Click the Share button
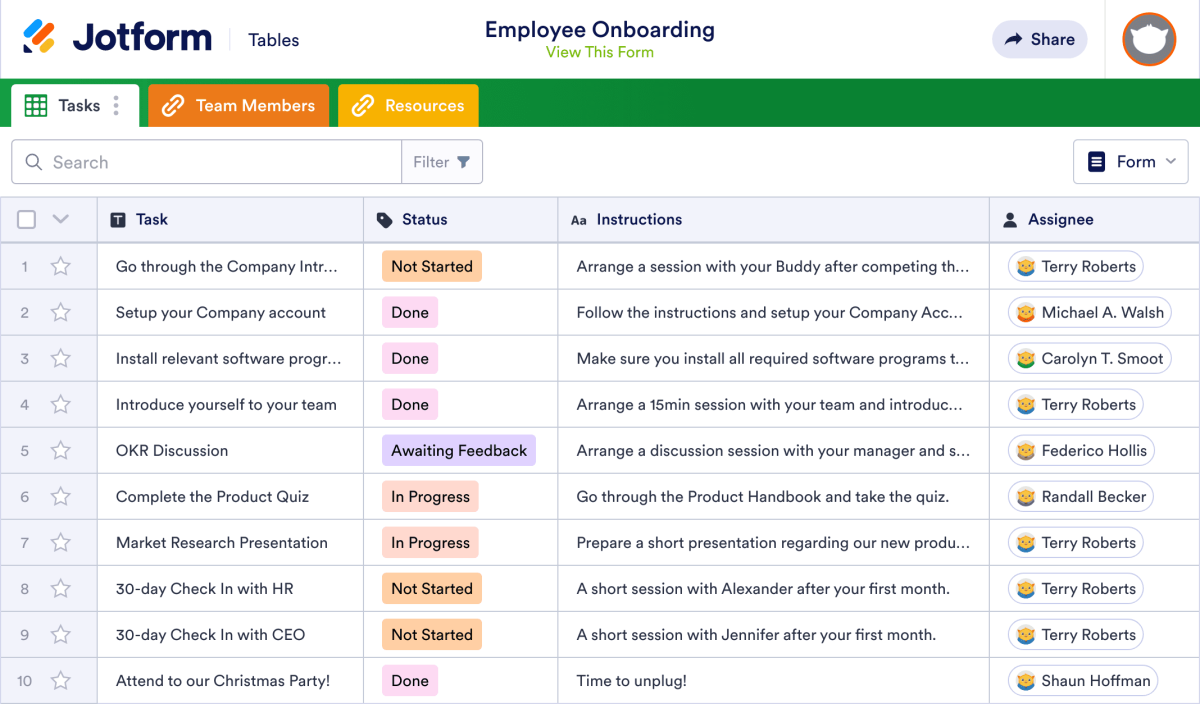Screen dimensions: 1200x704 click(1039, 39)
